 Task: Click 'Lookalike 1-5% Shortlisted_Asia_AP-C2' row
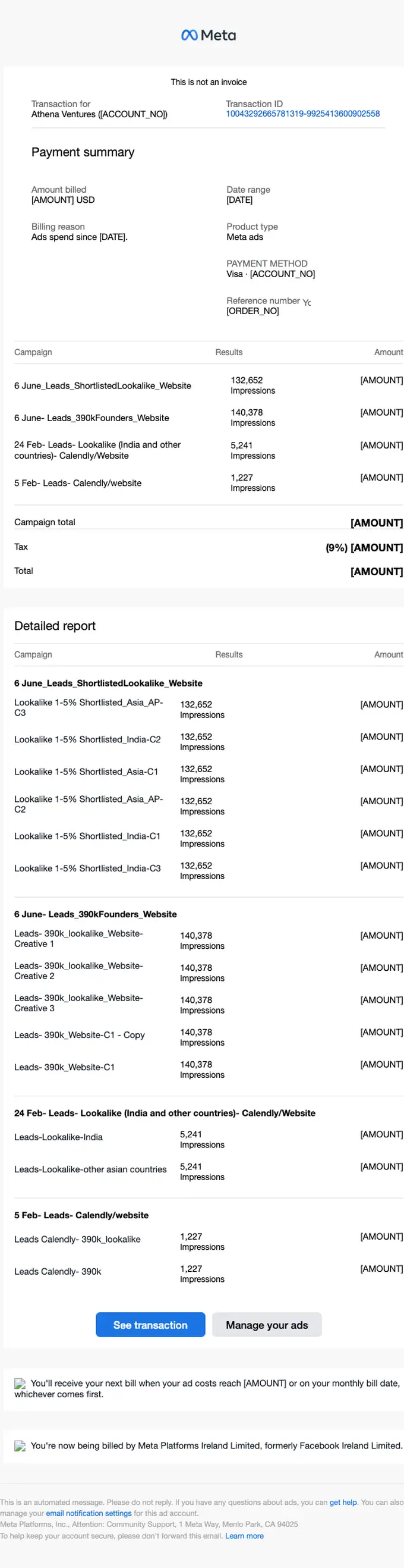pyautogui.click(x=209, y=805)
